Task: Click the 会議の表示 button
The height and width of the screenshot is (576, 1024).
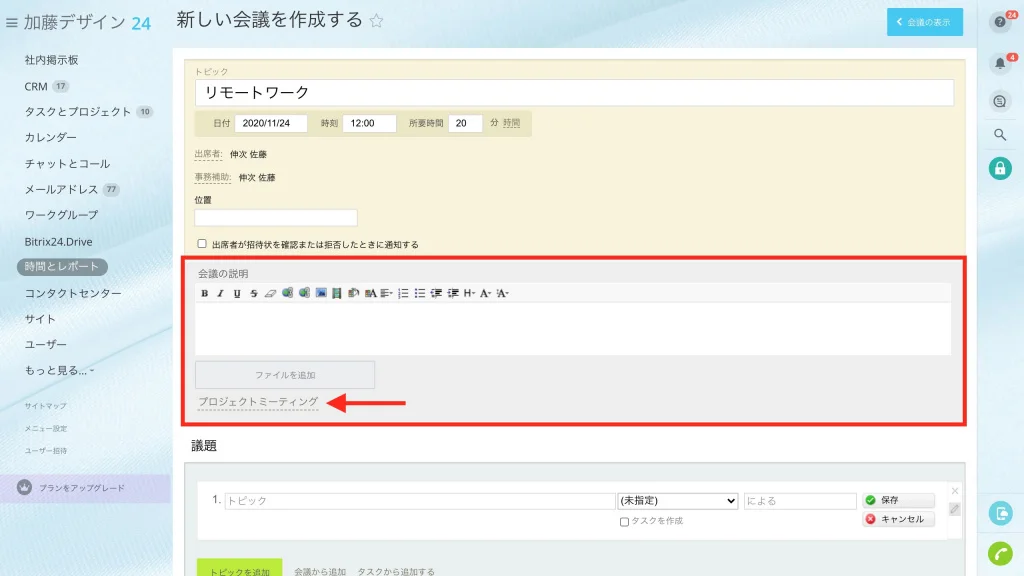Action: click(925, 22)
